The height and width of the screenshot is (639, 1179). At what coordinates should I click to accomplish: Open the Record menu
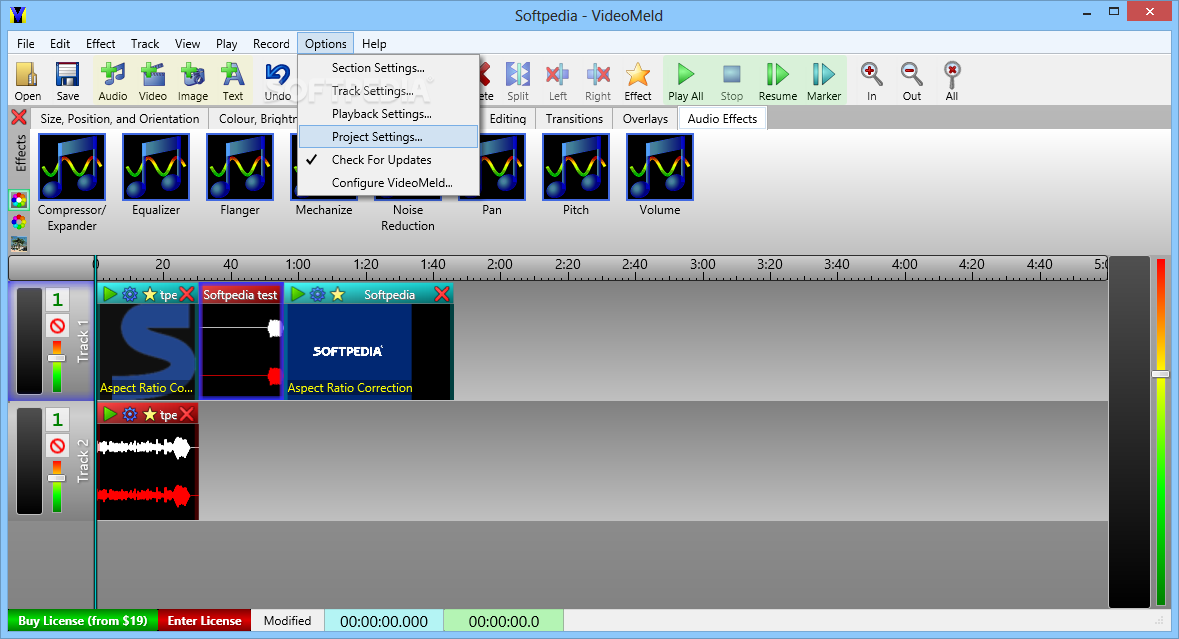pos(271,44)
